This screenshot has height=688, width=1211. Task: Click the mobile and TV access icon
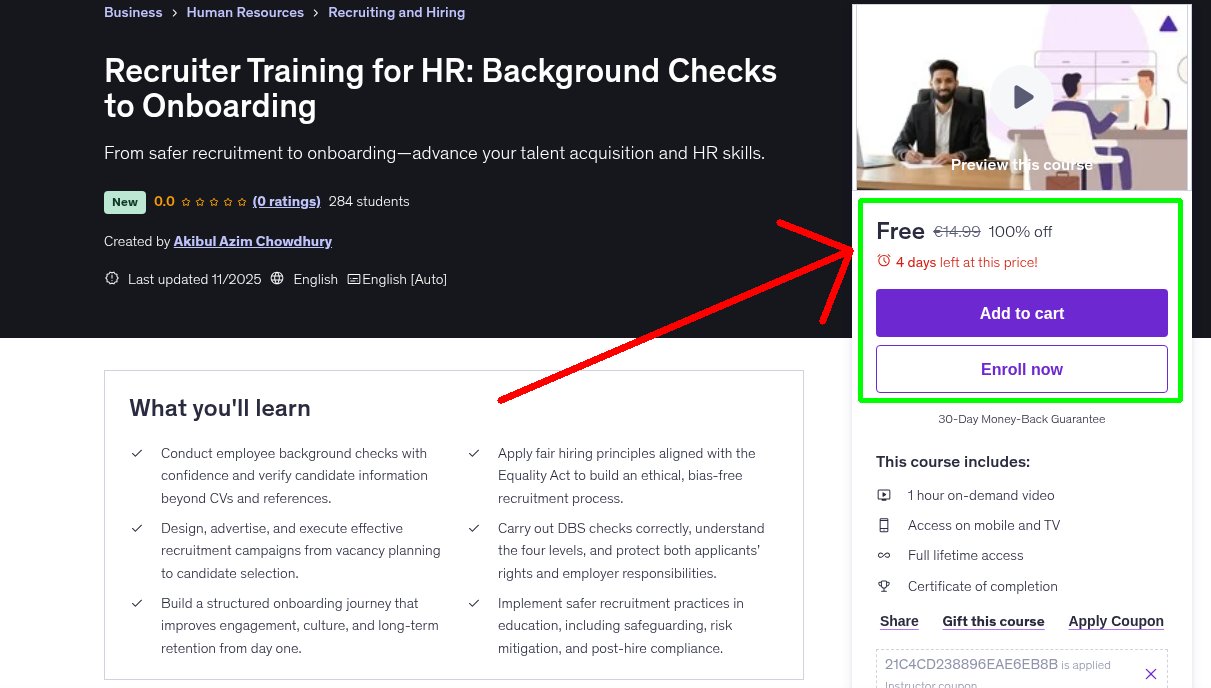pyautogui.click(x=884, y=525)
